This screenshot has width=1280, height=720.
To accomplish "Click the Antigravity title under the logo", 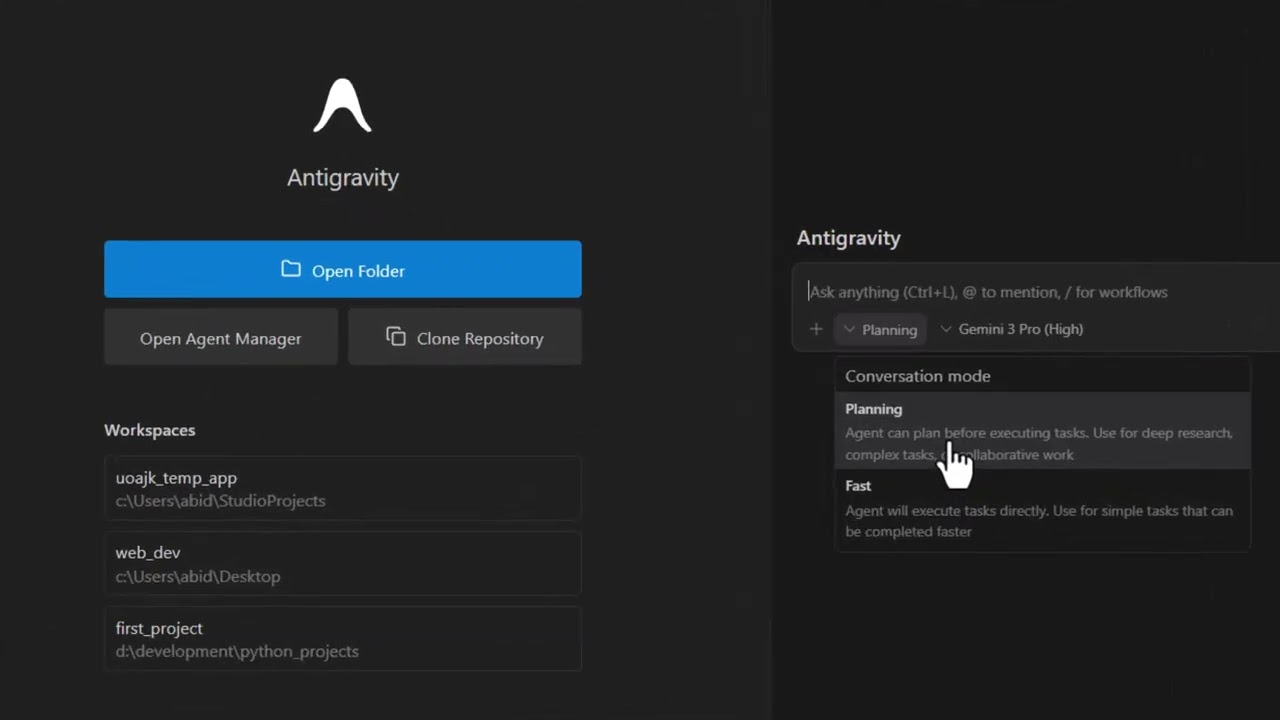I will 343,177.
